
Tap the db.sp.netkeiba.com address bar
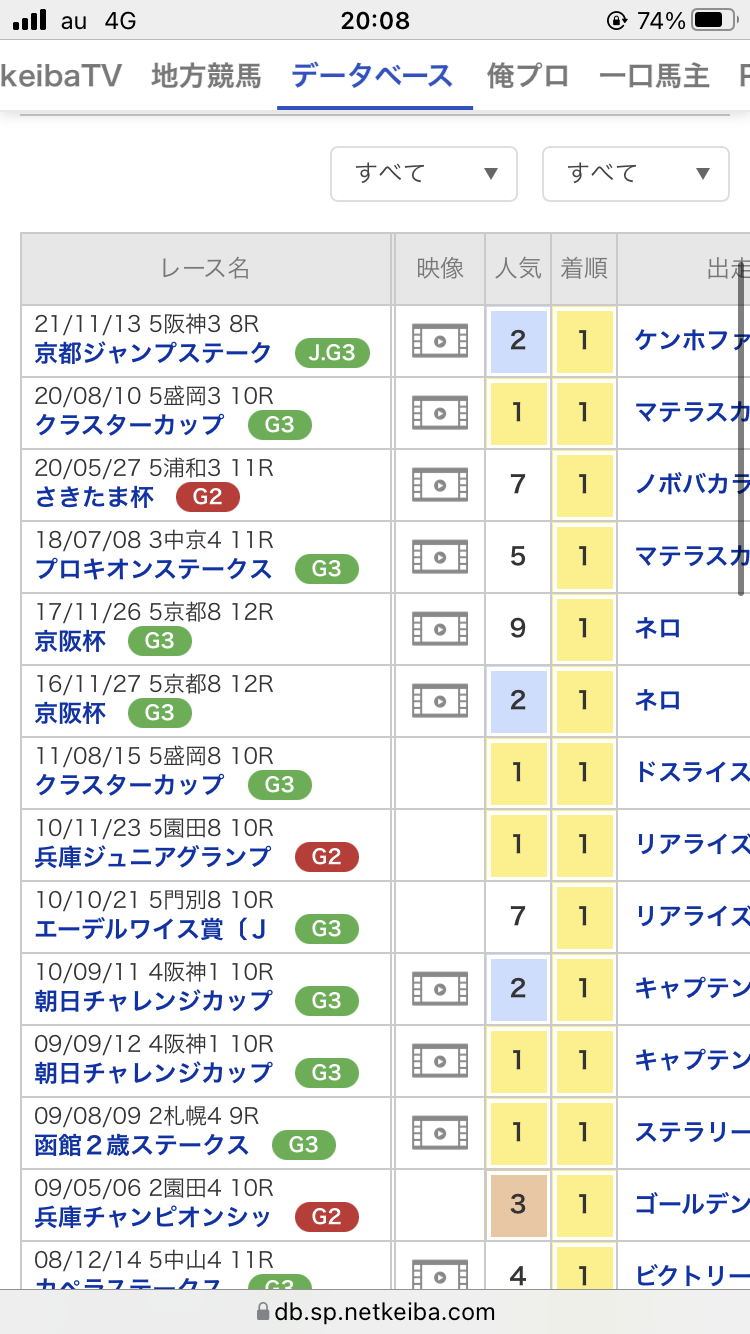pos(375,1312)
